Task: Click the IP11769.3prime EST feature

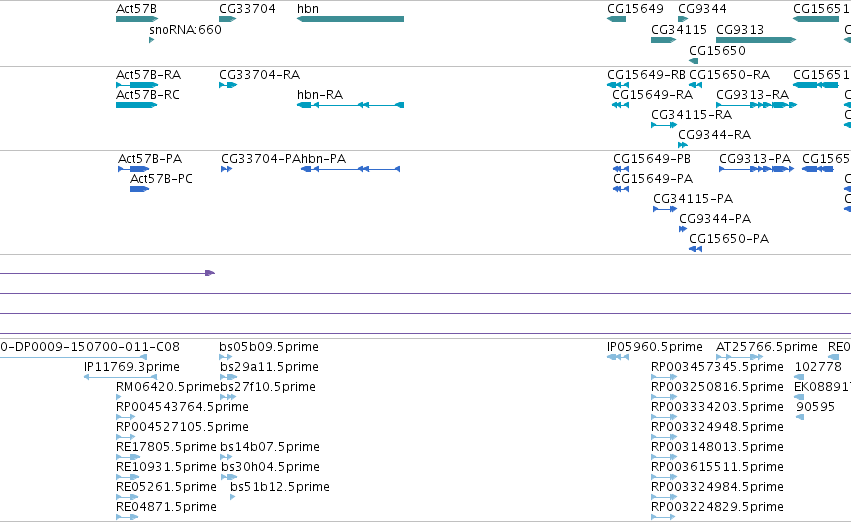Action: click(x=120, y=377)
